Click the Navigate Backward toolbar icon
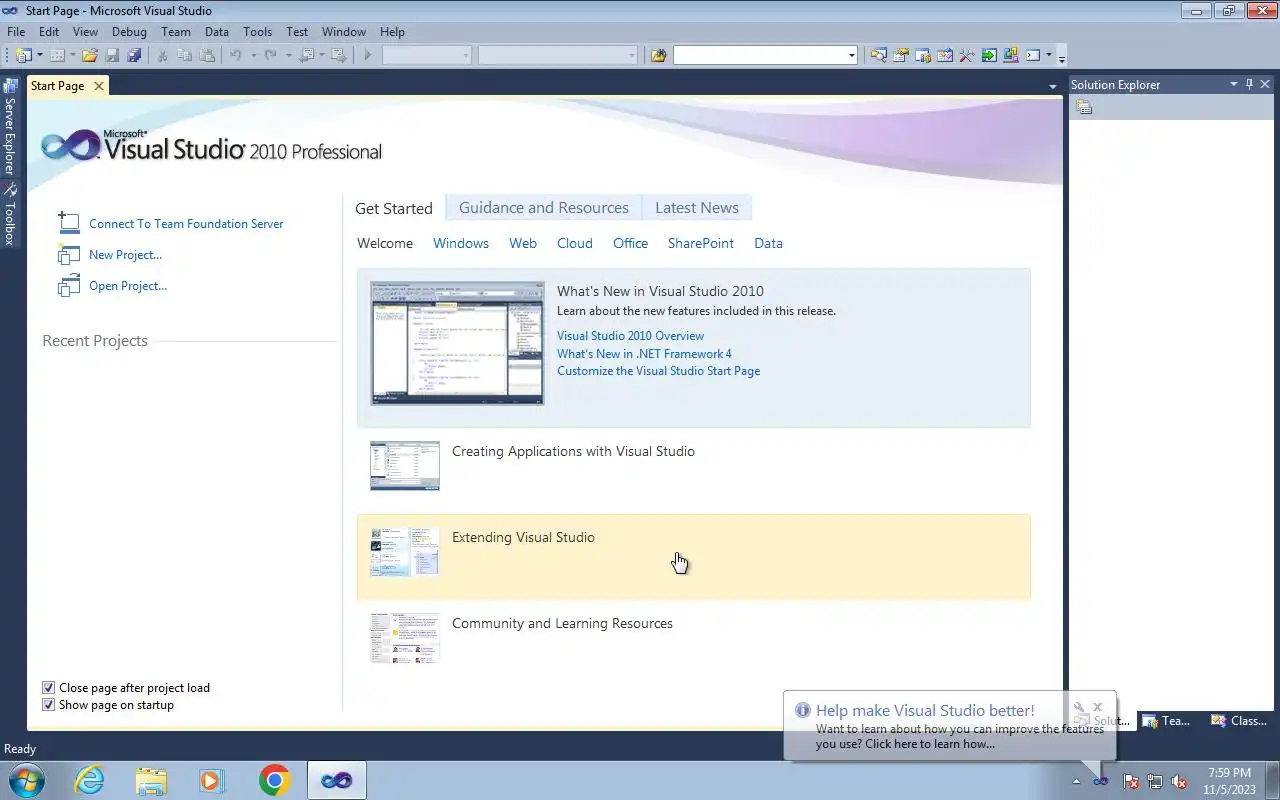Image resolution: width=1280 pixels, height=800 pixels. click(x=306, y=55)
